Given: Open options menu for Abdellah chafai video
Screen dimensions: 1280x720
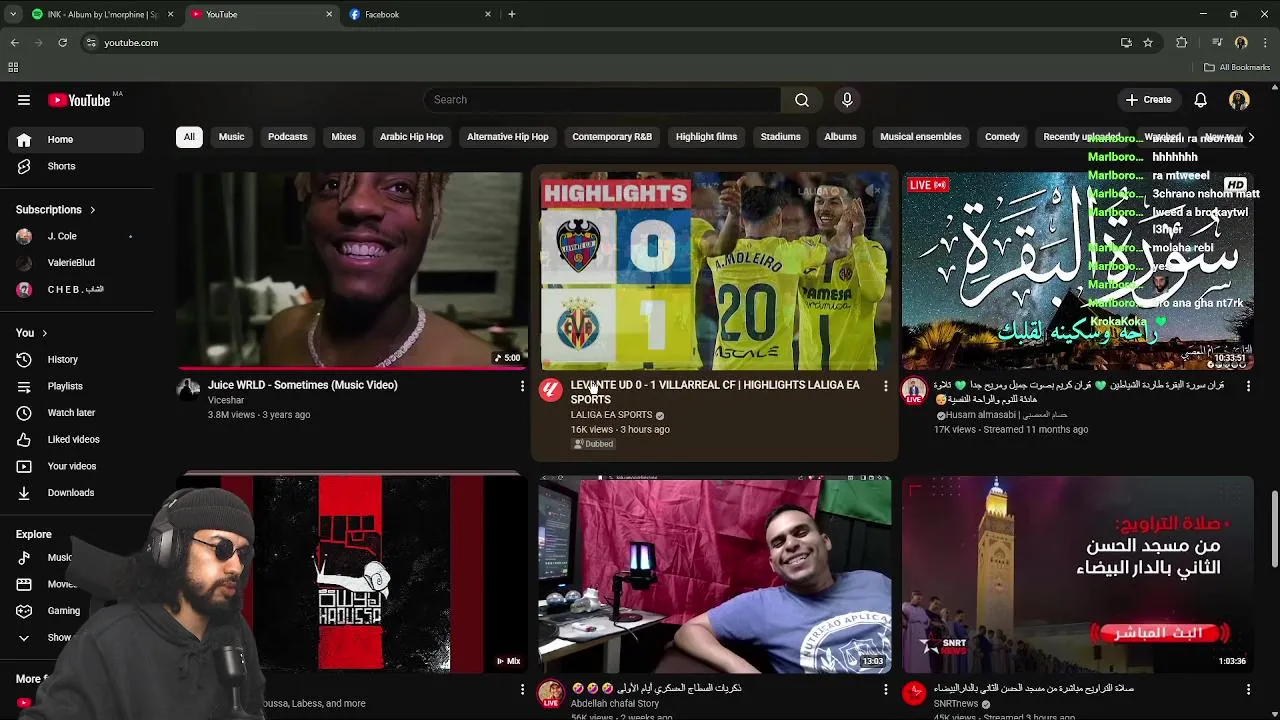Looking at the screenshot, I should [x=885, y=689].
